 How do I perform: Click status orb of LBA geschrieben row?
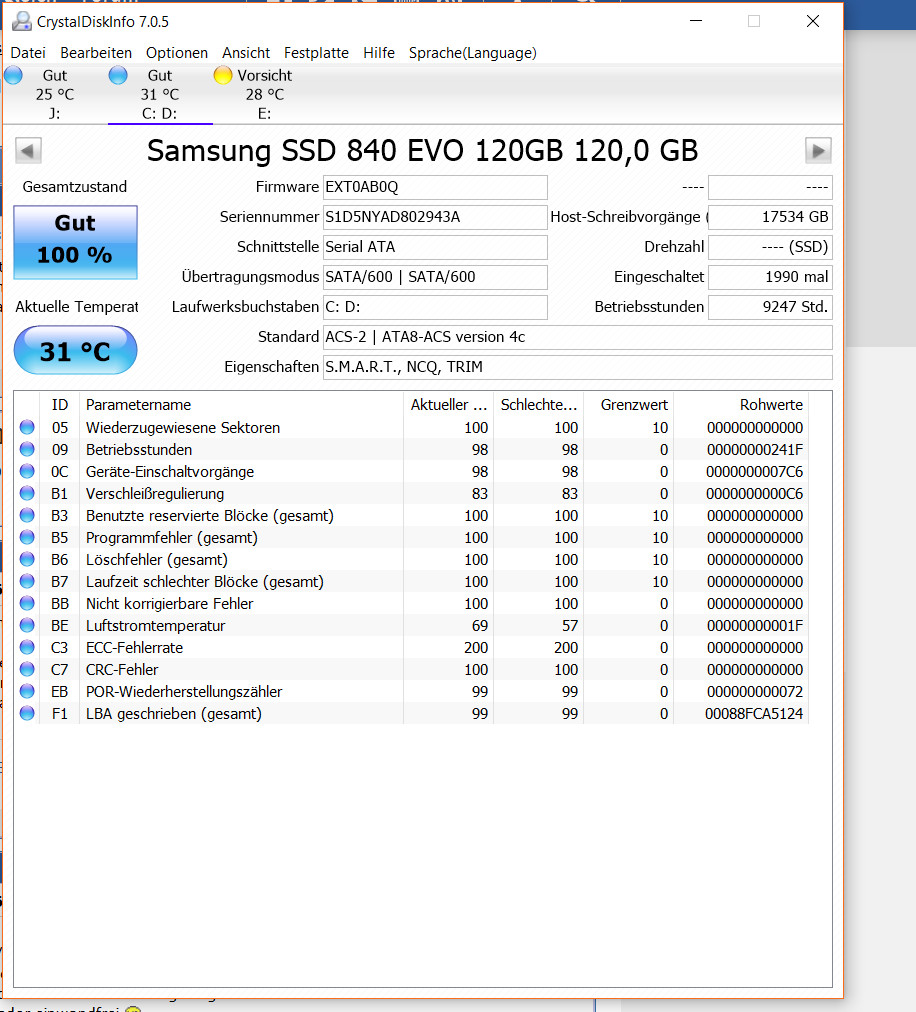point(27,713)
